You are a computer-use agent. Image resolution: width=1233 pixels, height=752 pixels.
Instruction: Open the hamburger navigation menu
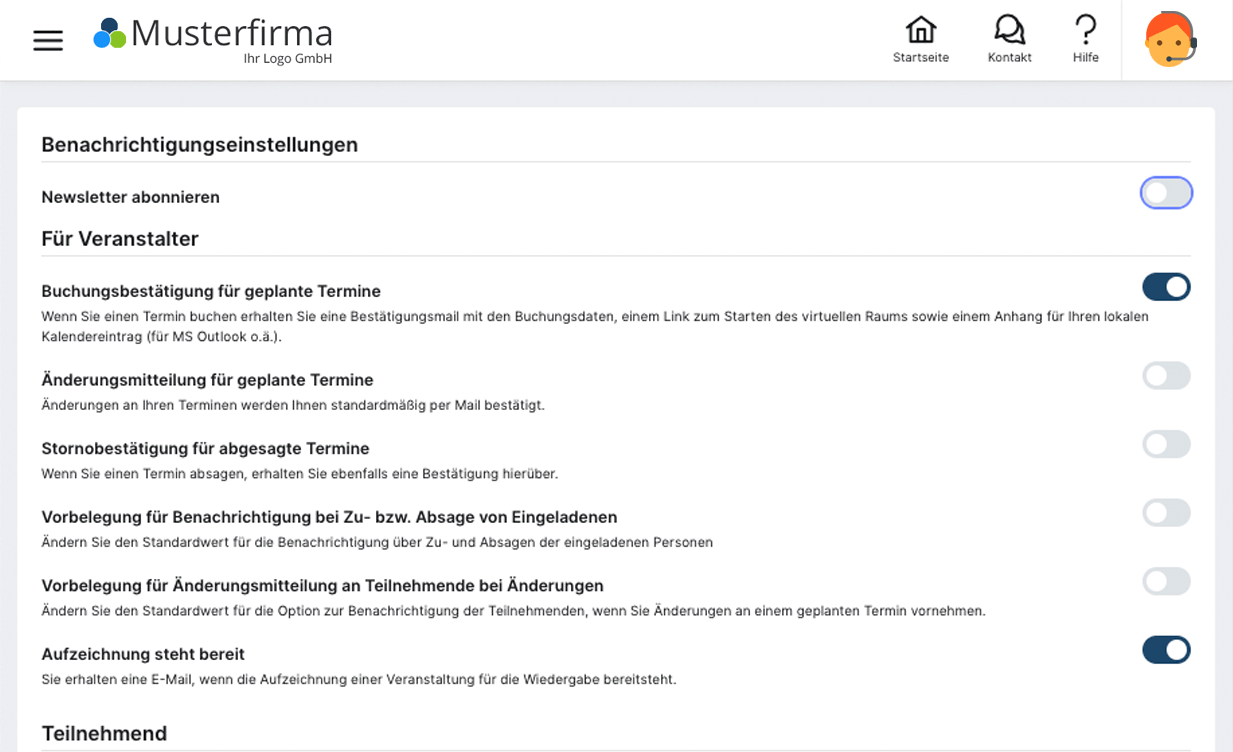pyautogui.click(x=48, y=40)
